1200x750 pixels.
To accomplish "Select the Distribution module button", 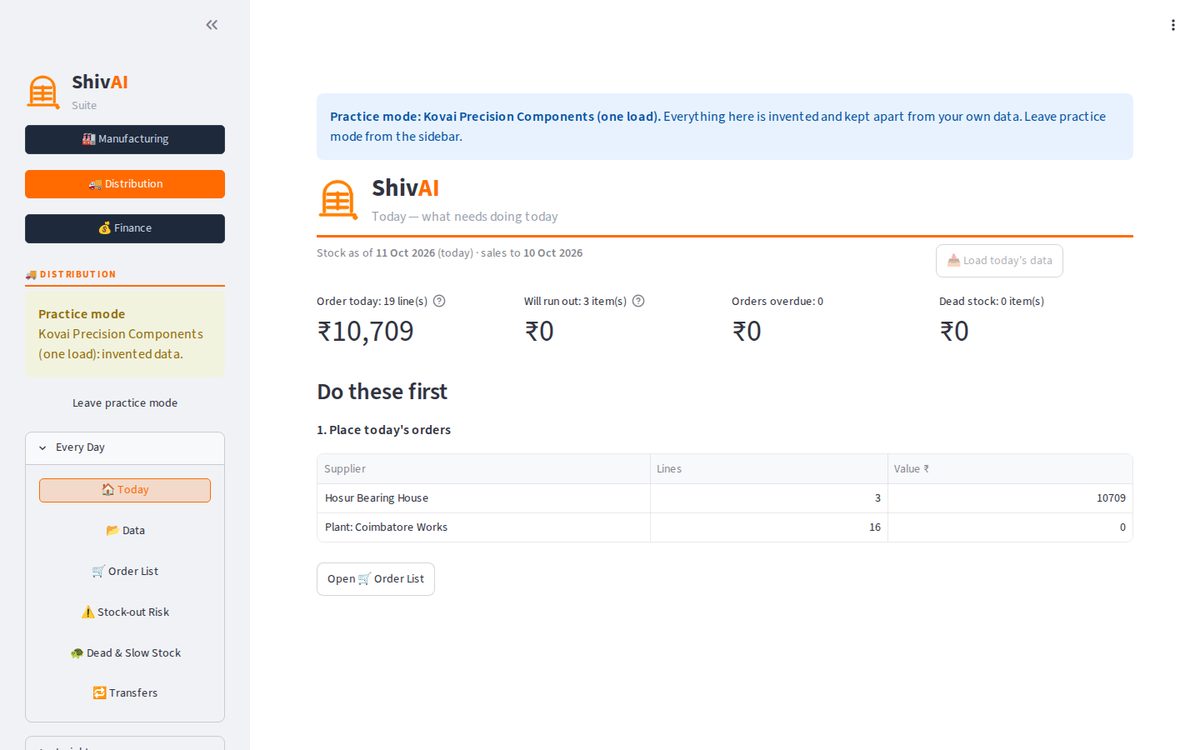I will pos(125,184).
